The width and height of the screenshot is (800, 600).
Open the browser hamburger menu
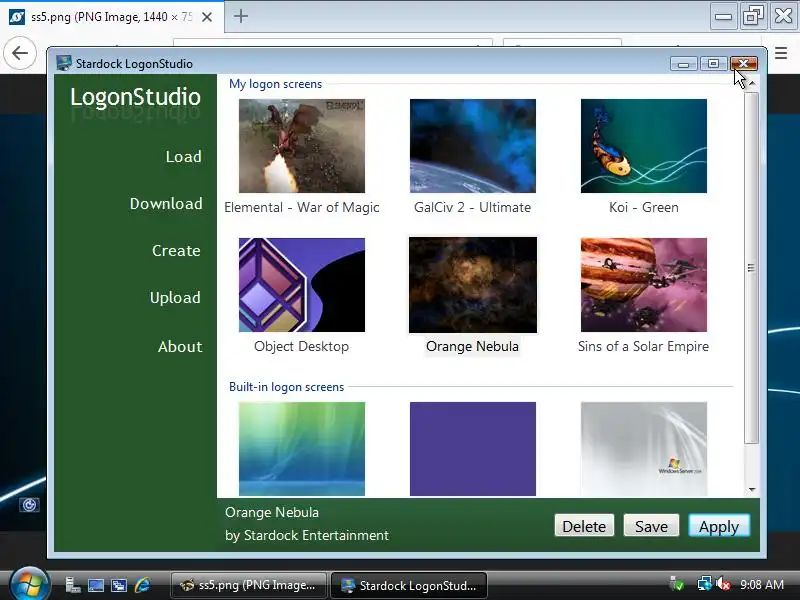point(781,53)
